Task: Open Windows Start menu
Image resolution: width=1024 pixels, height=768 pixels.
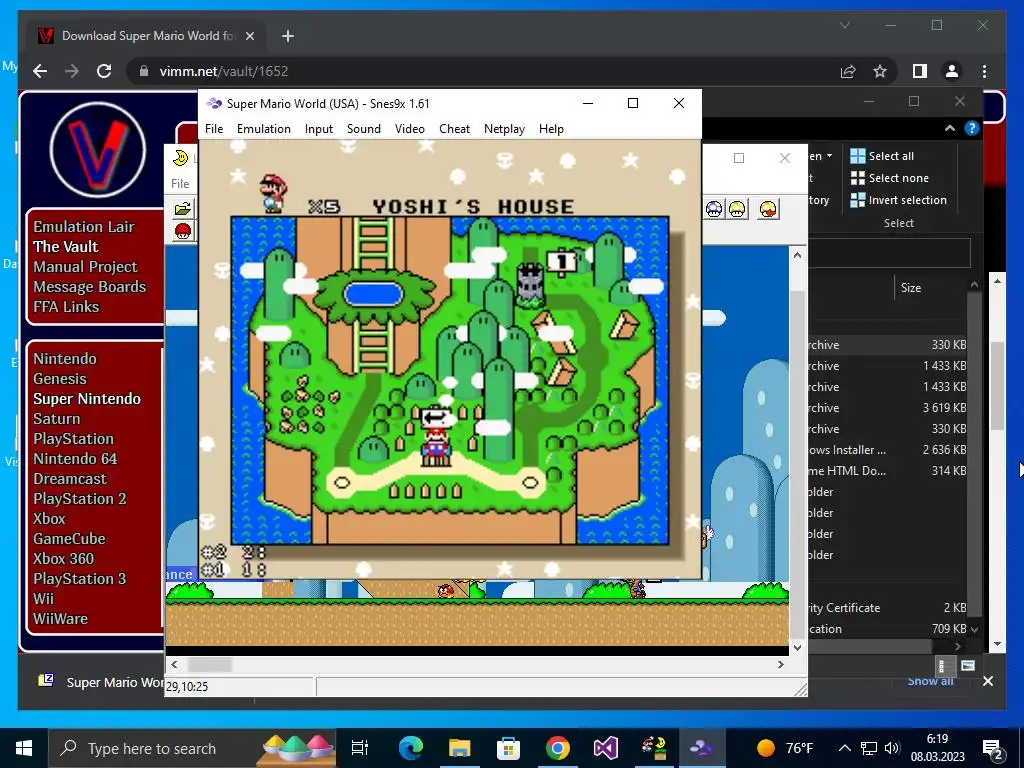Action: (24, 748)
